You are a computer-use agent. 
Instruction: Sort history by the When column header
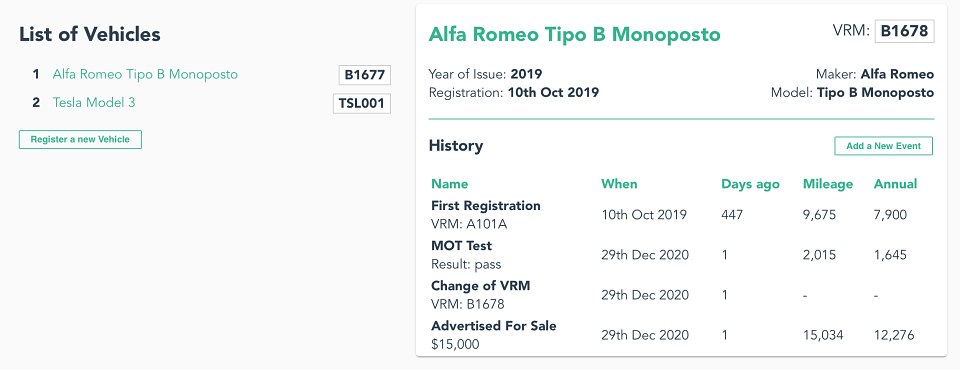[x=619, y=184]
